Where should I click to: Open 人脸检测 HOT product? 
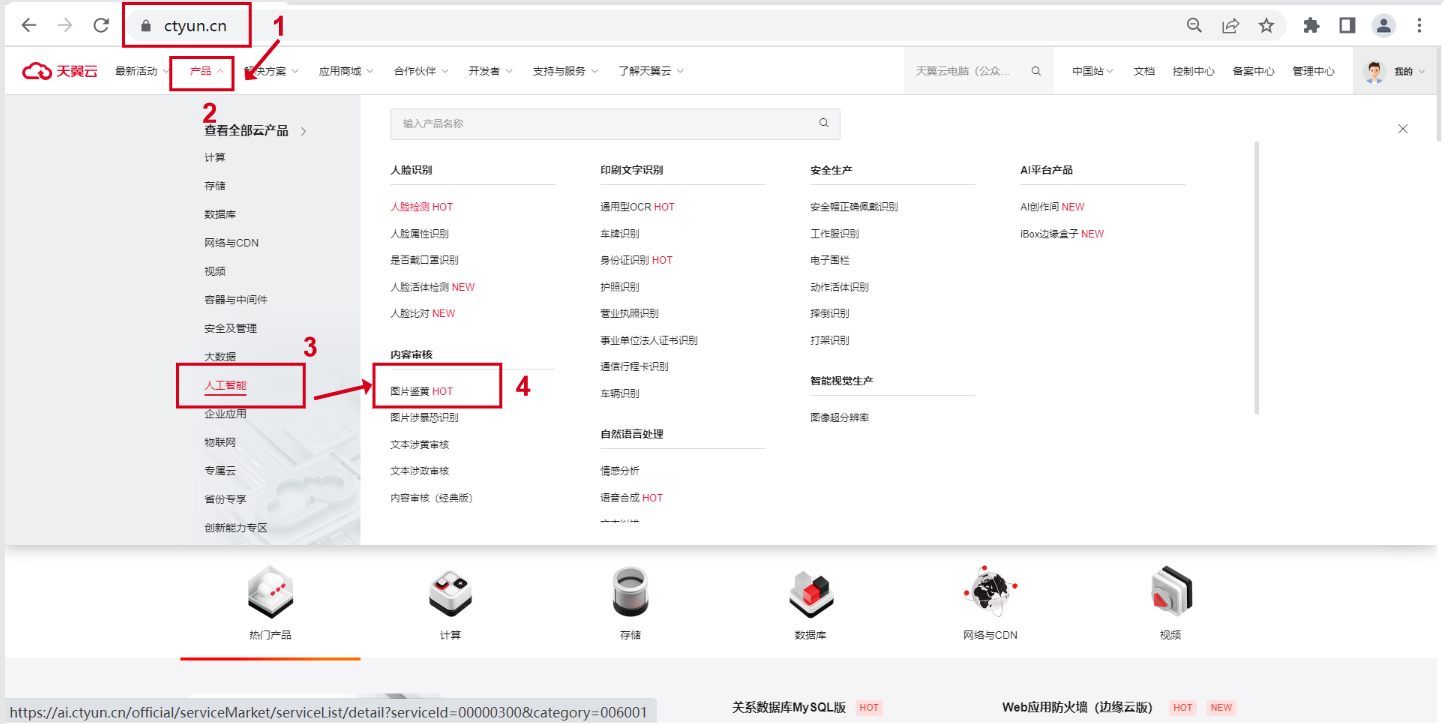pos(421,207)
